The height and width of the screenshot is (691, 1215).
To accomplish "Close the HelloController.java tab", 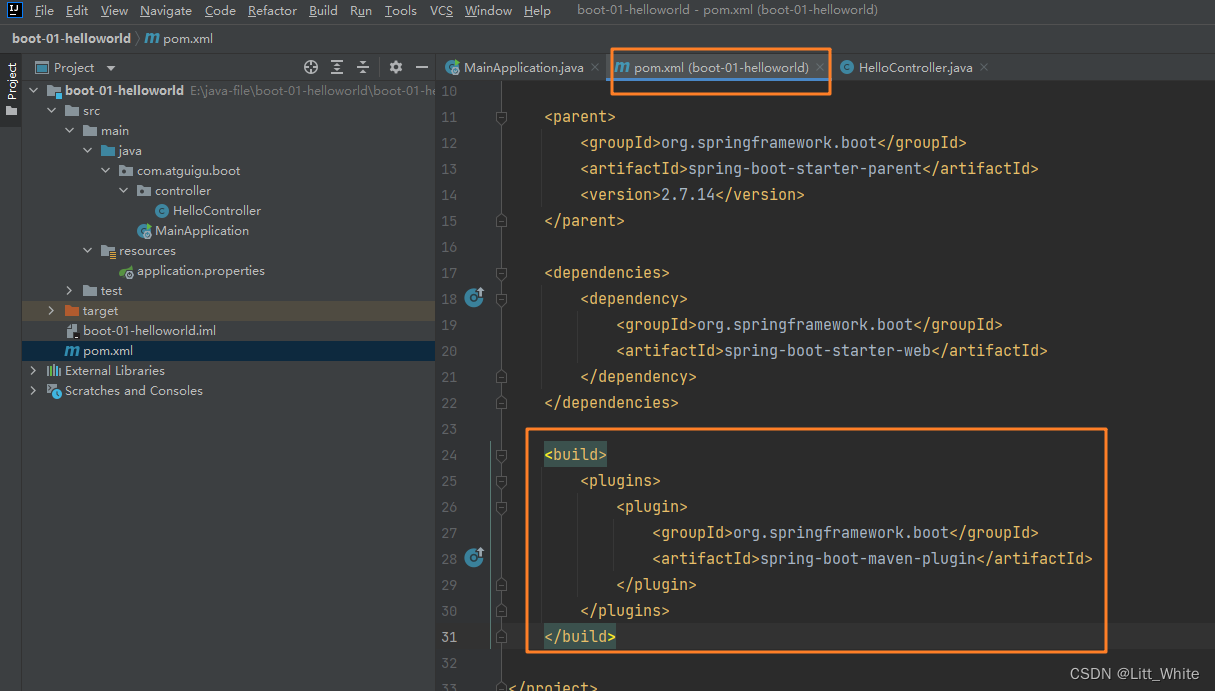I will [984, 68].
